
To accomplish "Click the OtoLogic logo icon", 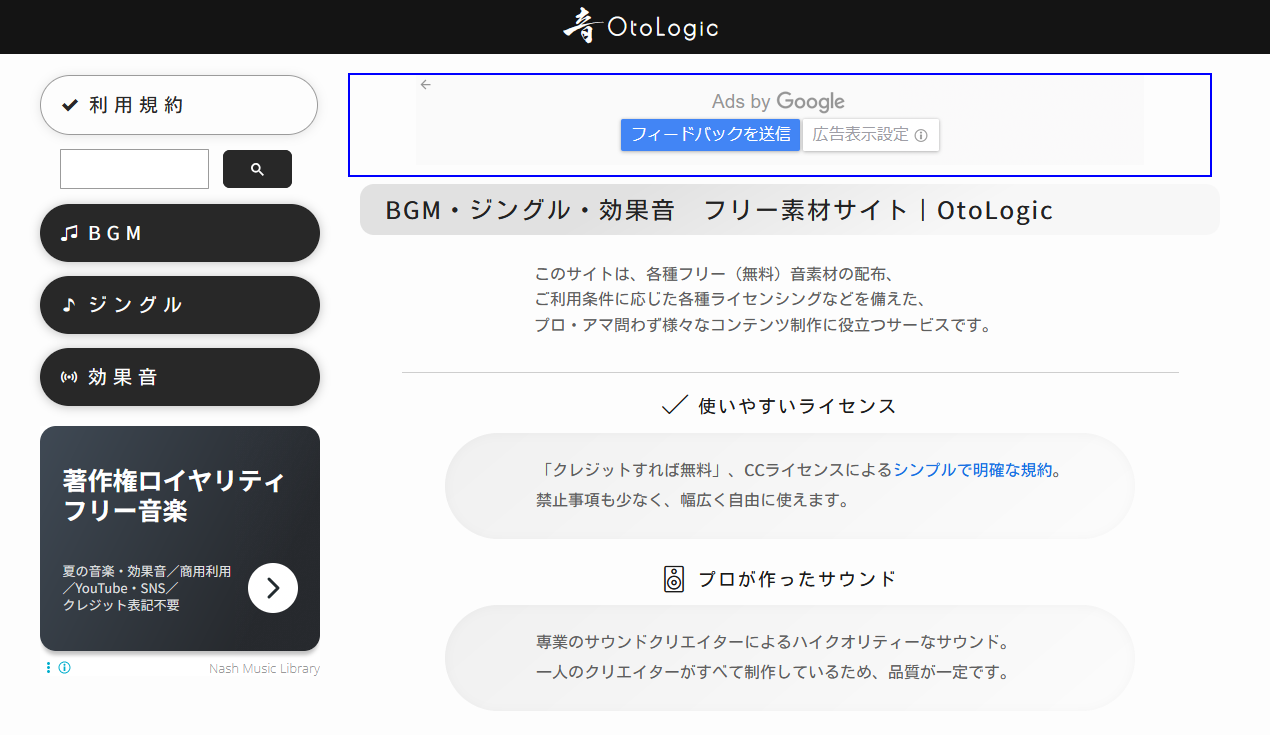I will click(x=581, y=27).
